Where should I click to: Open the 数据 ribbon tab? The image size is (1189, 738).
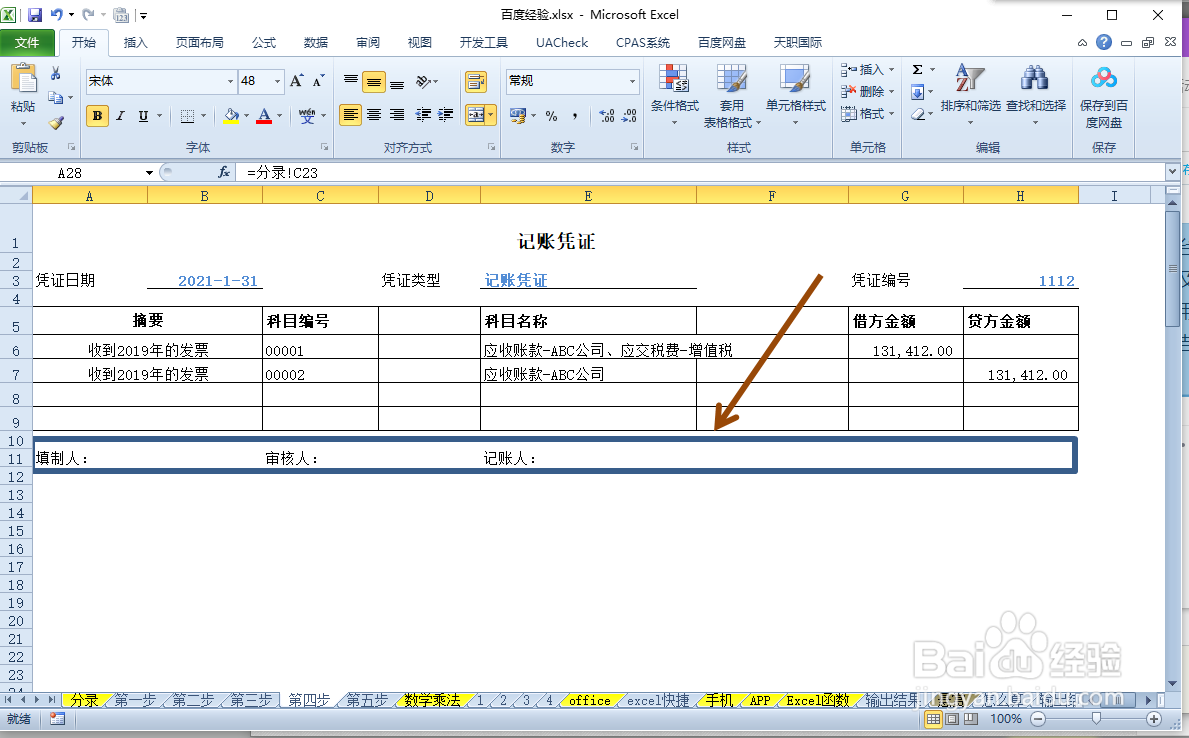[315, 42]
